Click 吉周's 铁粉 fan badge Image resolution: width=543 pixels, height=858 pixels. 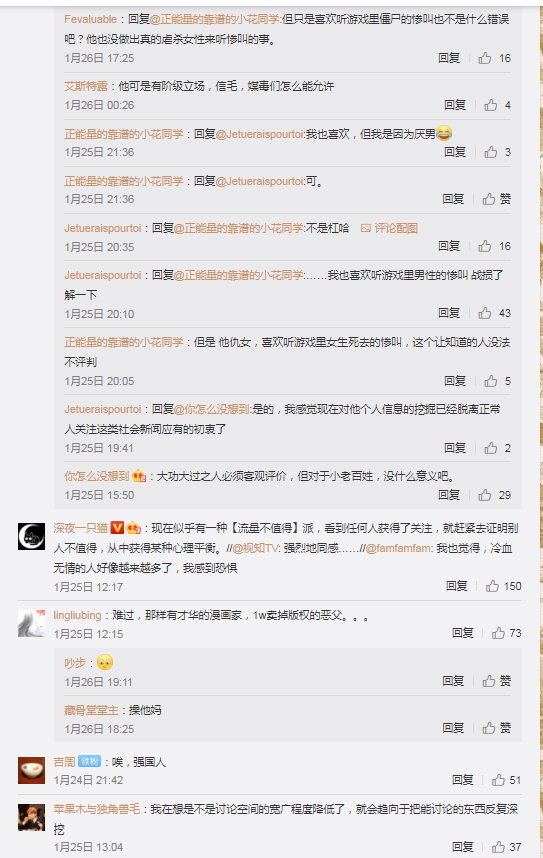[90, 762]
